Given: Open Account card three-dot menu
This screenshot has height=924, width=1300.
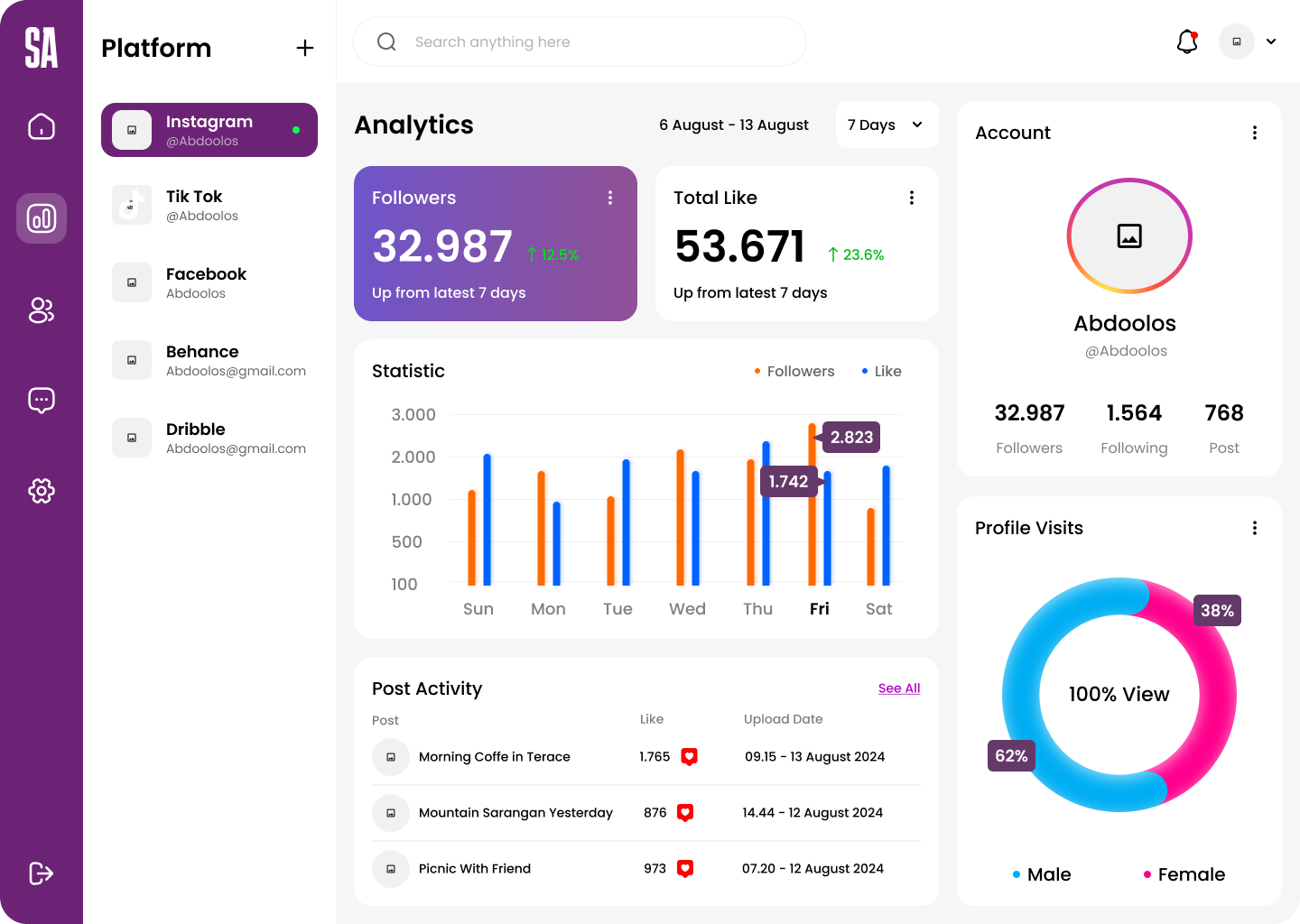Looking at the screenshot, I should [x=1255, y=133].
